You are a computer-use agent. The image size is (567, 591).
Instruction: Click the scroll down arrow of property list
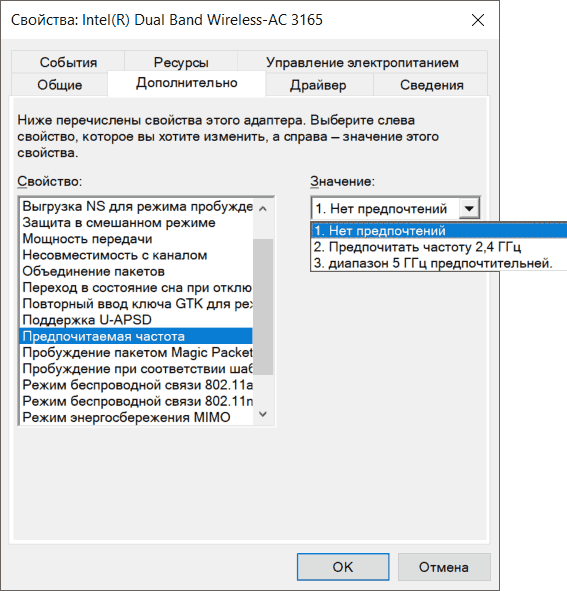click(263, 414)
